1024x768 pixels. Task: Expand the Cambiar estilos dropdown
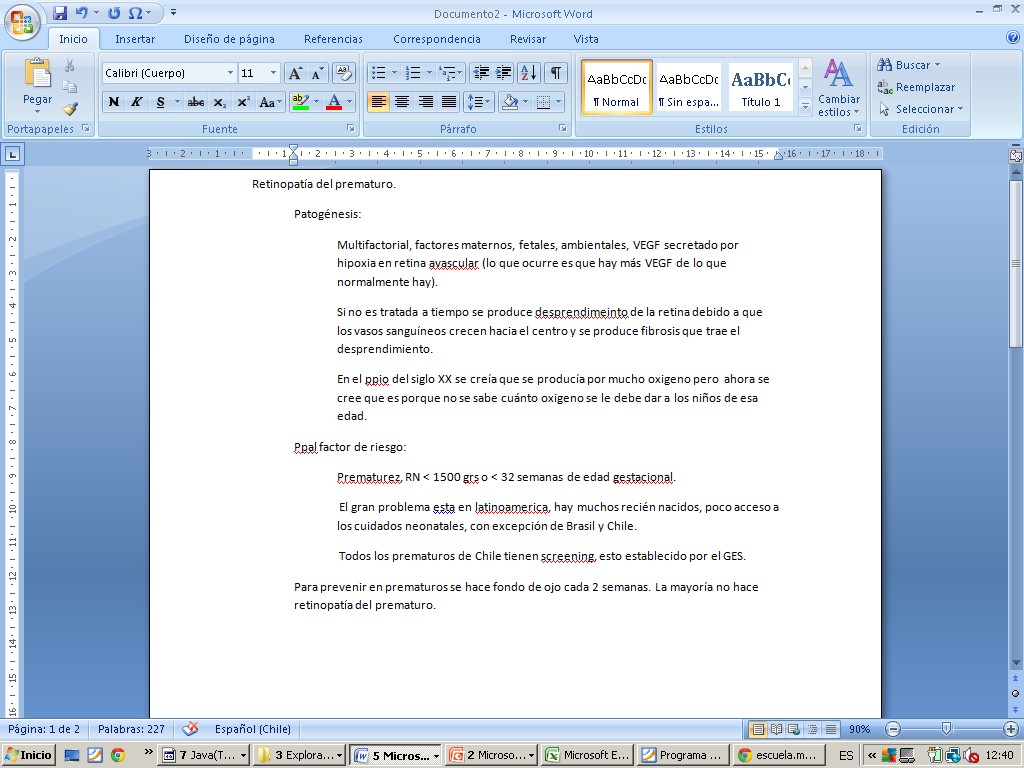[x=838, y=88]
